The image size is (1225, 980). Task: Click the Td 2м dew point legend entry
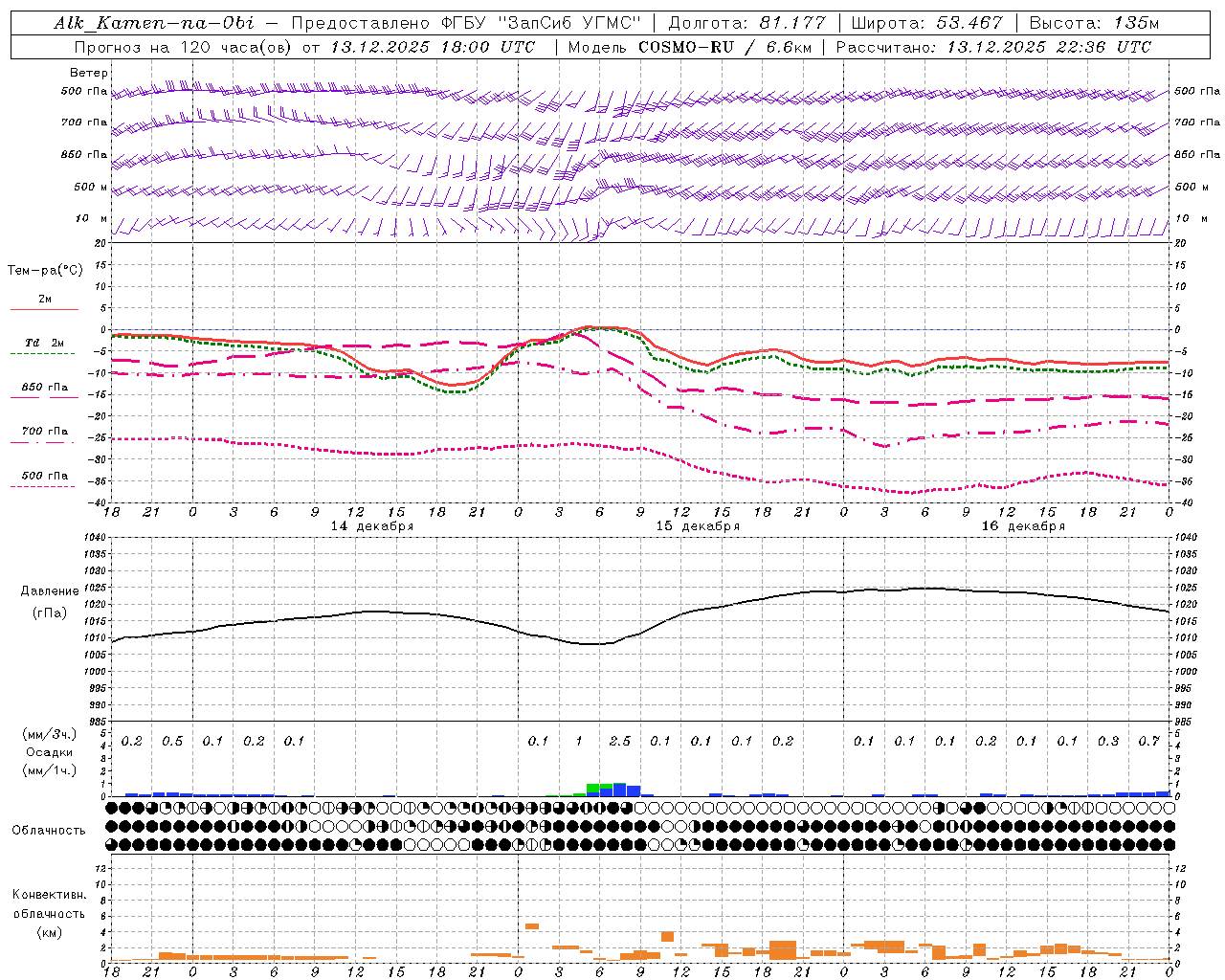[x=45, y=343]
